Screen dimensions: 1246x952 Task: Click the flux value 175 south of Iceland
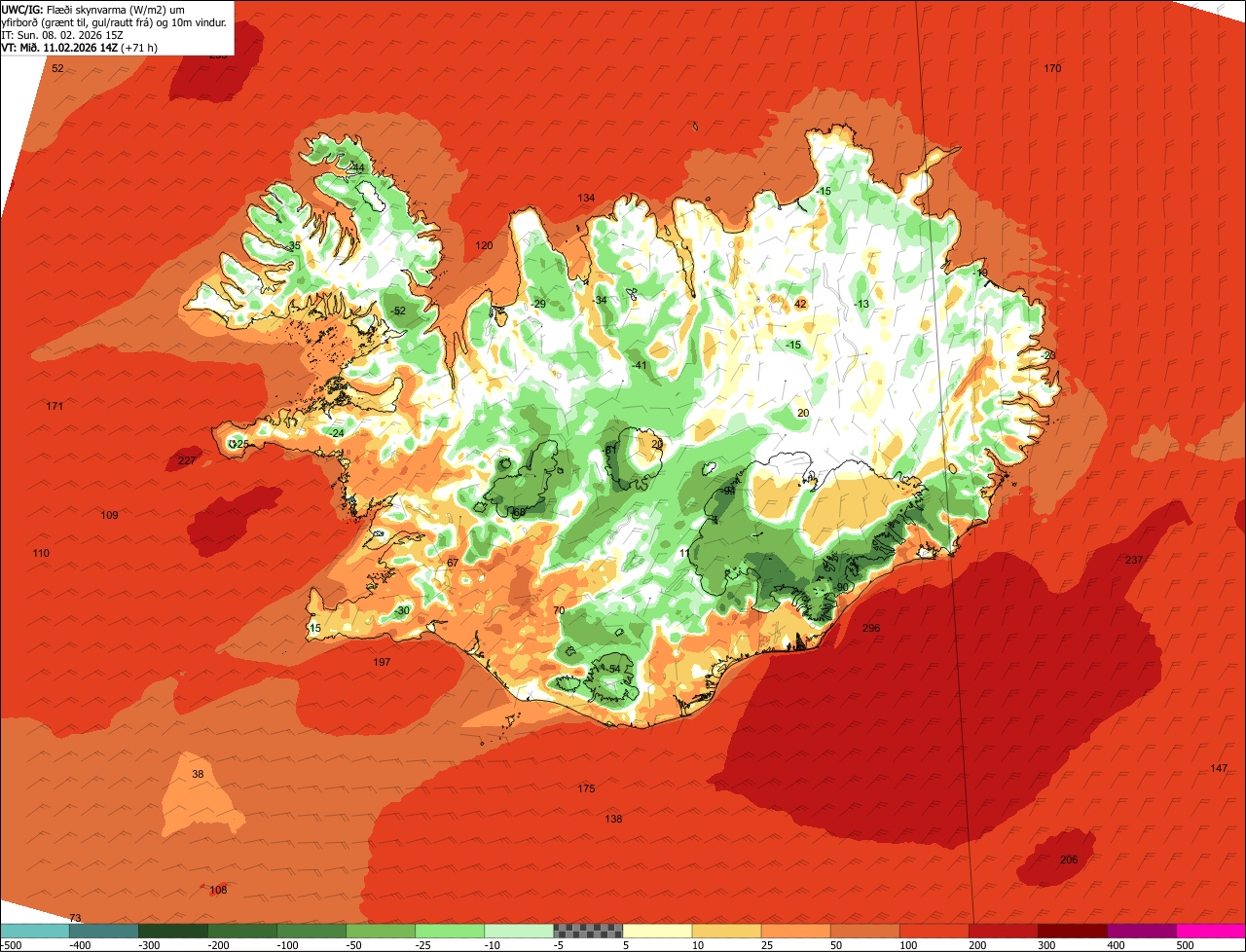(x=586, y=788)
